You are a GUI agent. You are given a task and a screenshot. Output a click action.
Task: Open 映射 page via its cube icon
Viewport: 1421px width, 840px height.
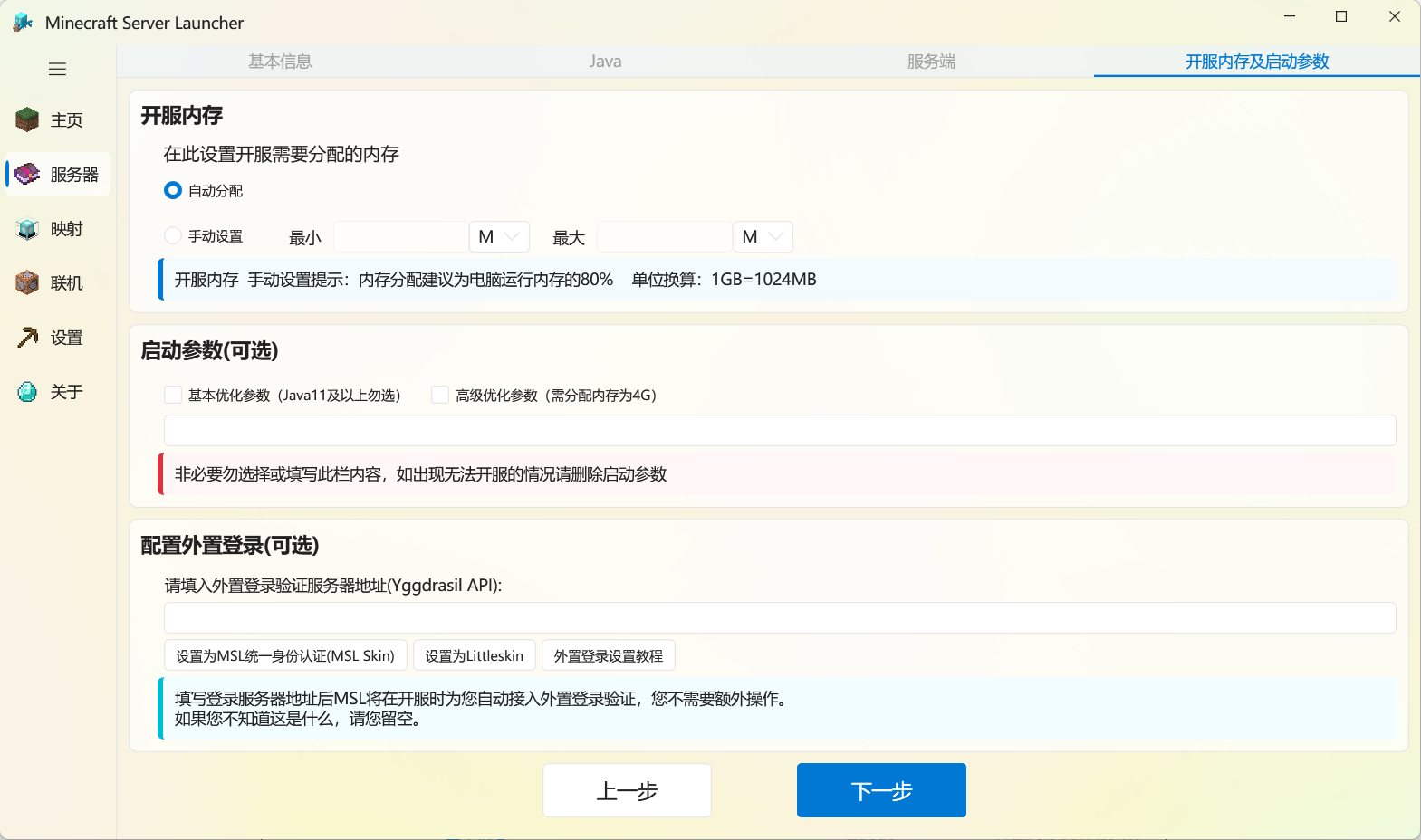coord(27,229)
